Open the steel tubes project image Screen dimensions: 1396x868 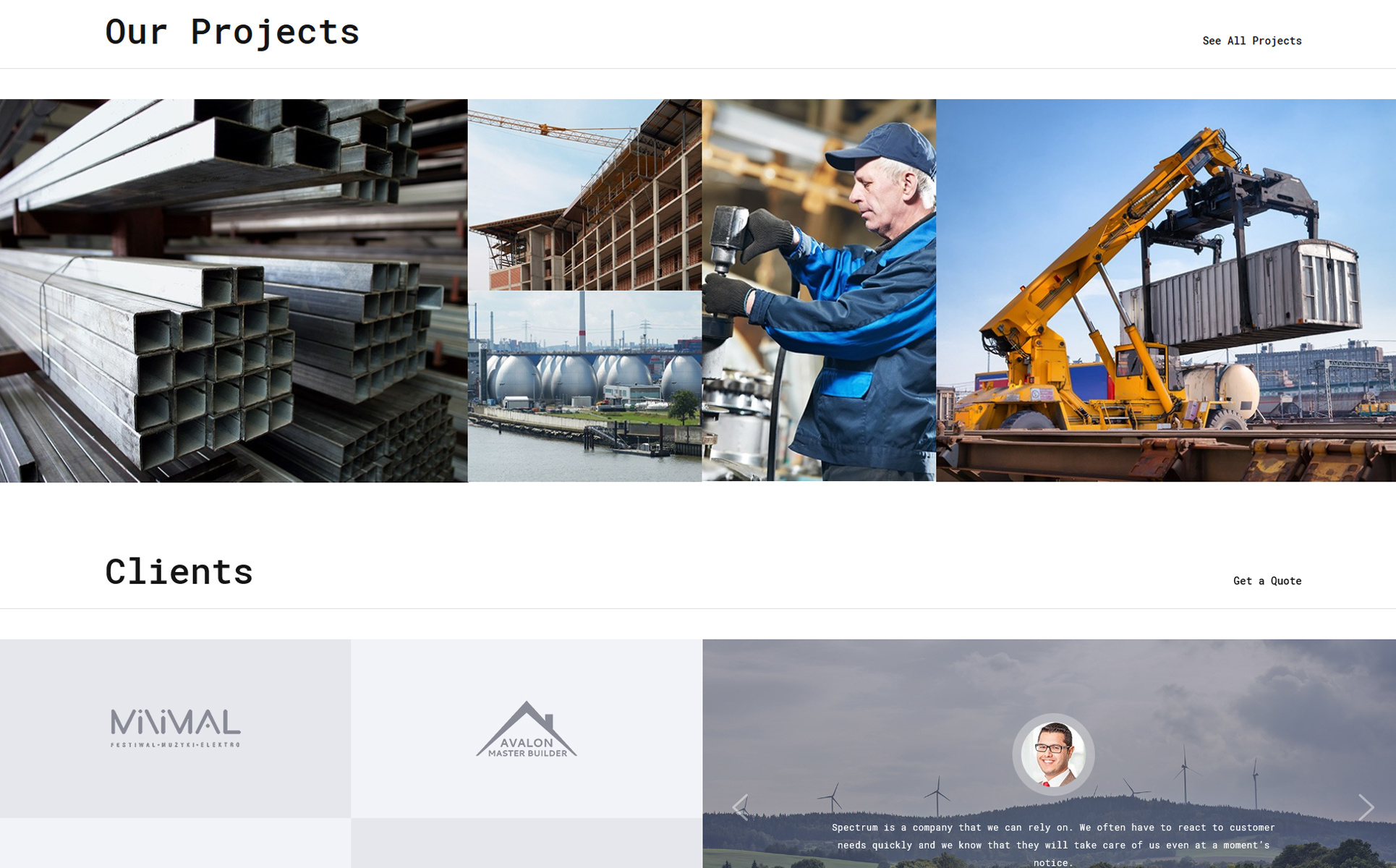pyautogui.click(x=234, y=290)
